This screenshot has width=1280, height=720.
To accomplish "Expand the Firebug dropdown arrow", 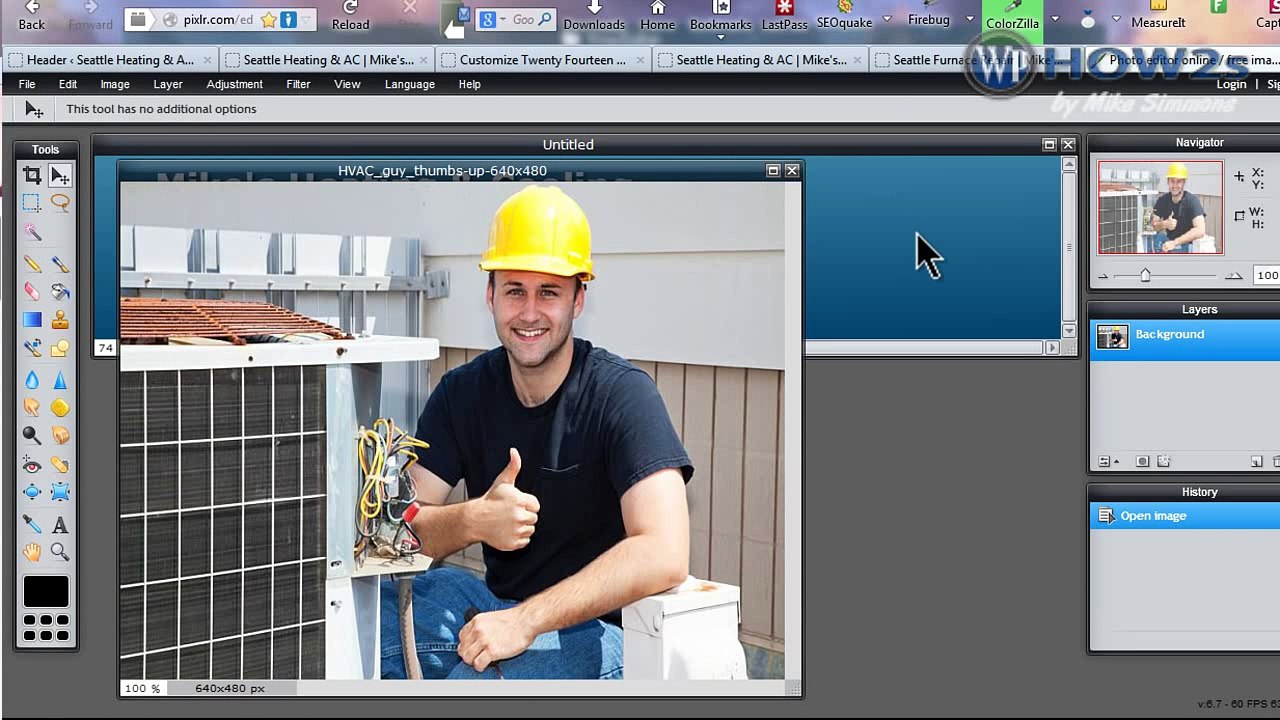I will click(x=969, y=19).
